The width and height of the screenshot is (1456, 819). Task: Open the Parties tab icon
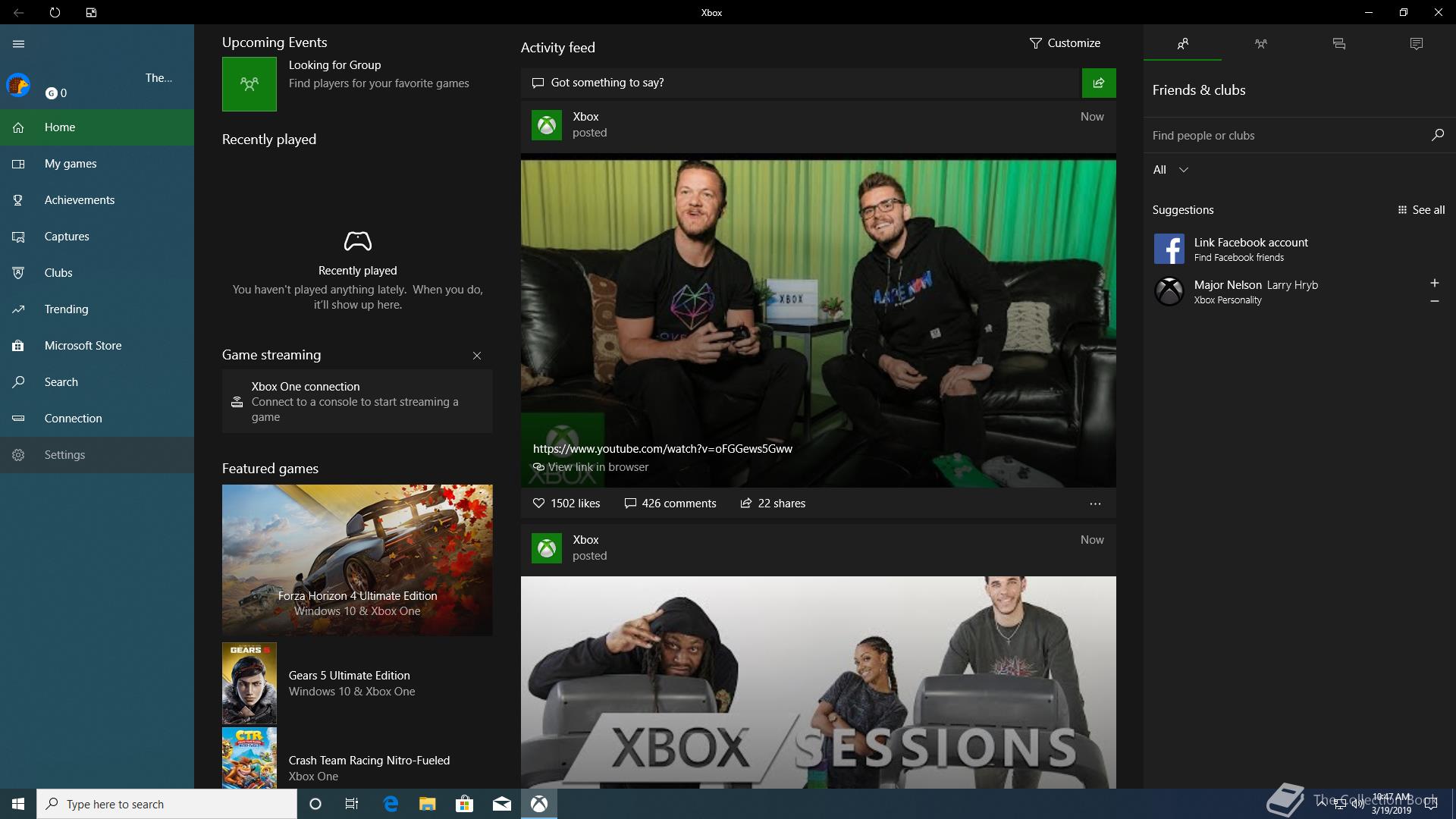coord(1260,44)
